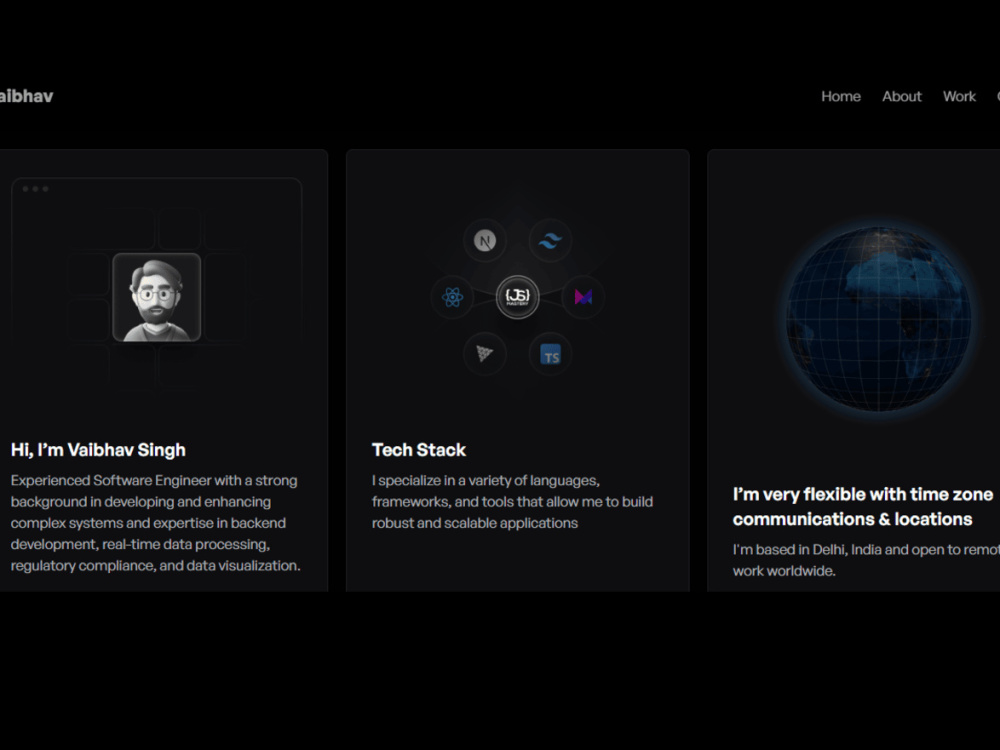Click the 'Experienced Software Engineer' paragraph
Viewport: 1000px width, 750px height.
click(x=156, y=523)
